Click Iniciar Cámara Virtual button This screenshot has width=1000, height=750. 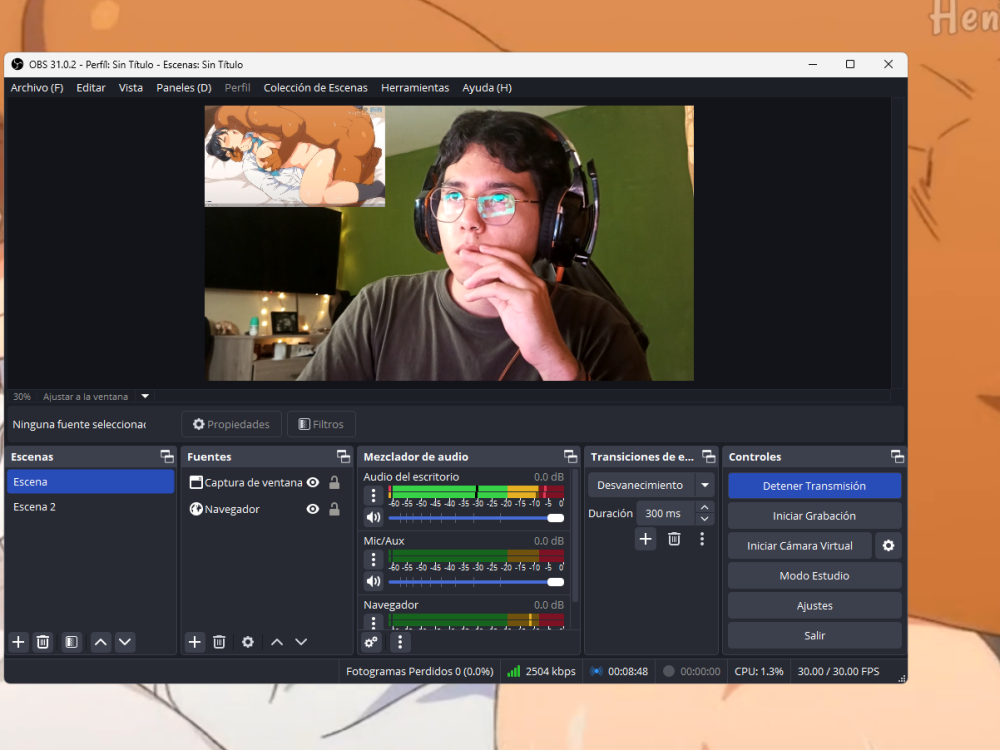click(800, 545)
